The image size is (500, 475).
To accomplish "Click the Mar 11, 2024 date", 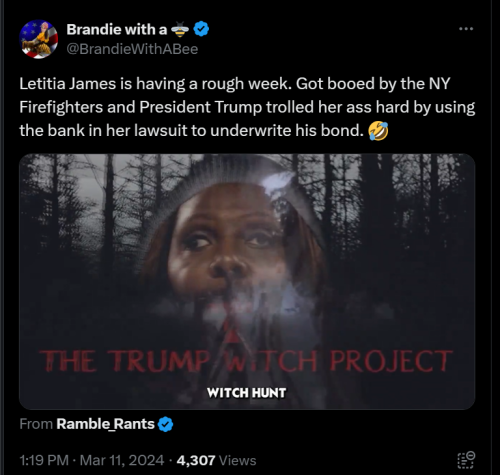I will (122, 460).
